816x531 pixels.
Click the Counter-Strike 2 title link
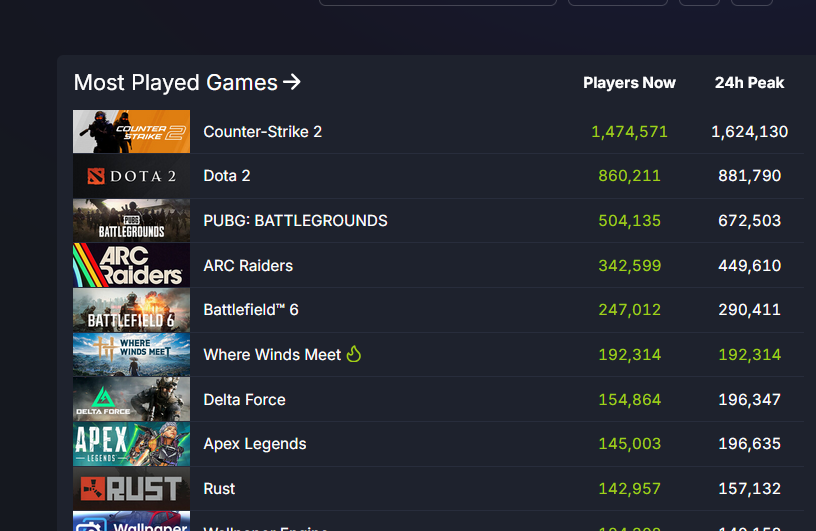[x=262, y=132]
